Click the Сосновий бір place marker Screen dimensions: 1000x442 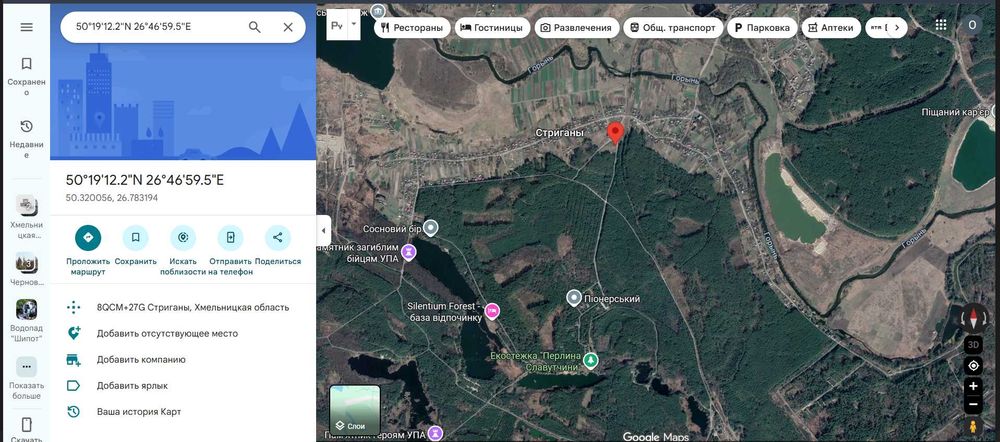tap(432, 228)
